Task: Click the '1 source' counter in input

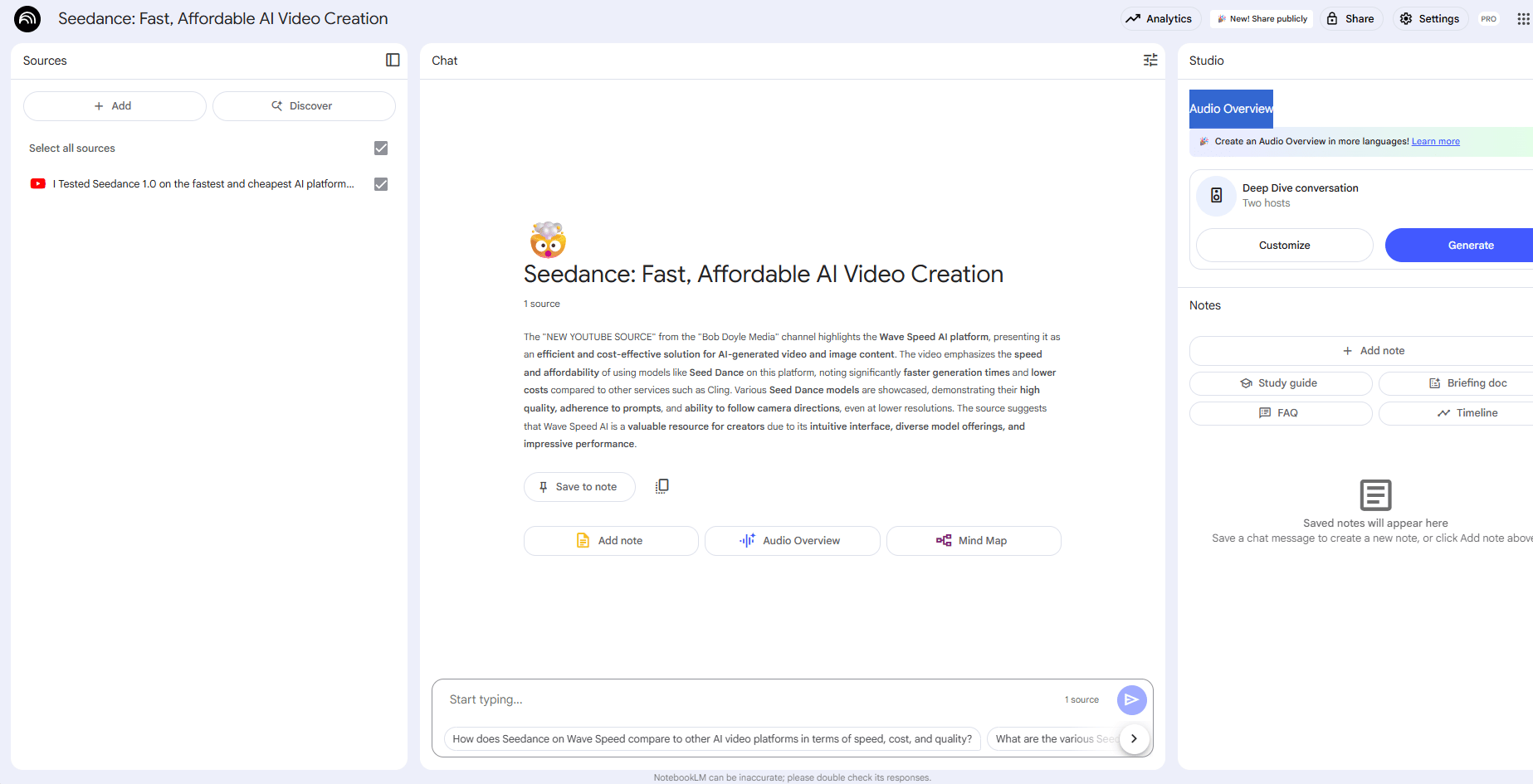Action: click(1081, 700)
